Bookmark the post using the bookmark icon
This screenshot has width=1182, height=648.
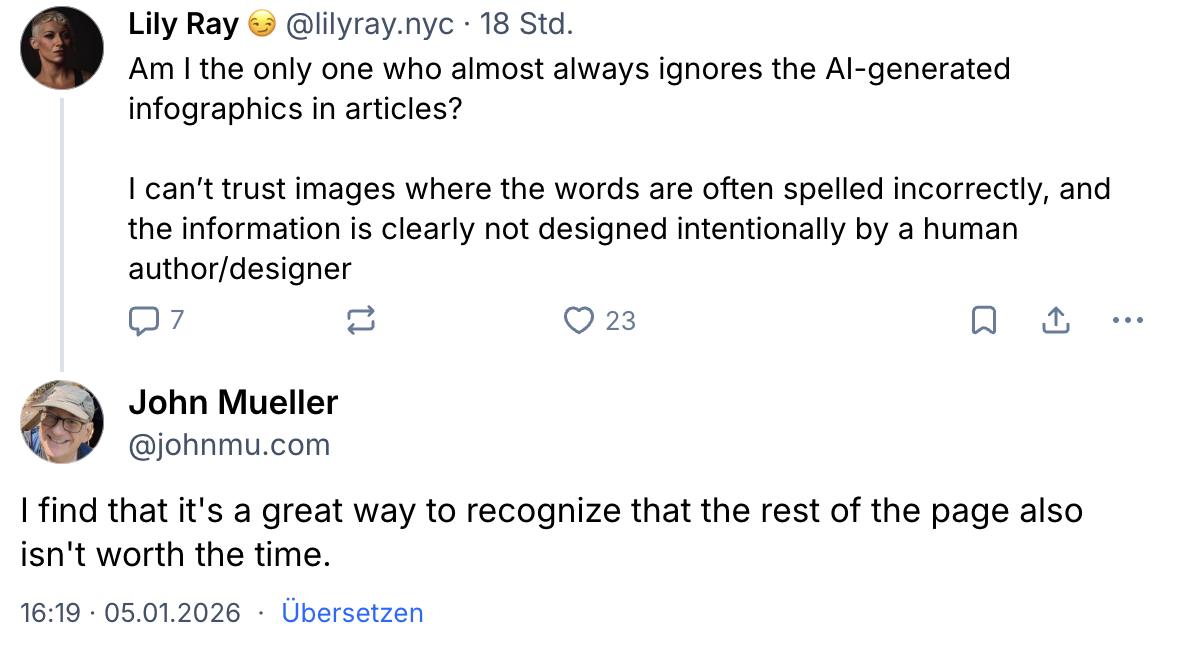[984, 320]
